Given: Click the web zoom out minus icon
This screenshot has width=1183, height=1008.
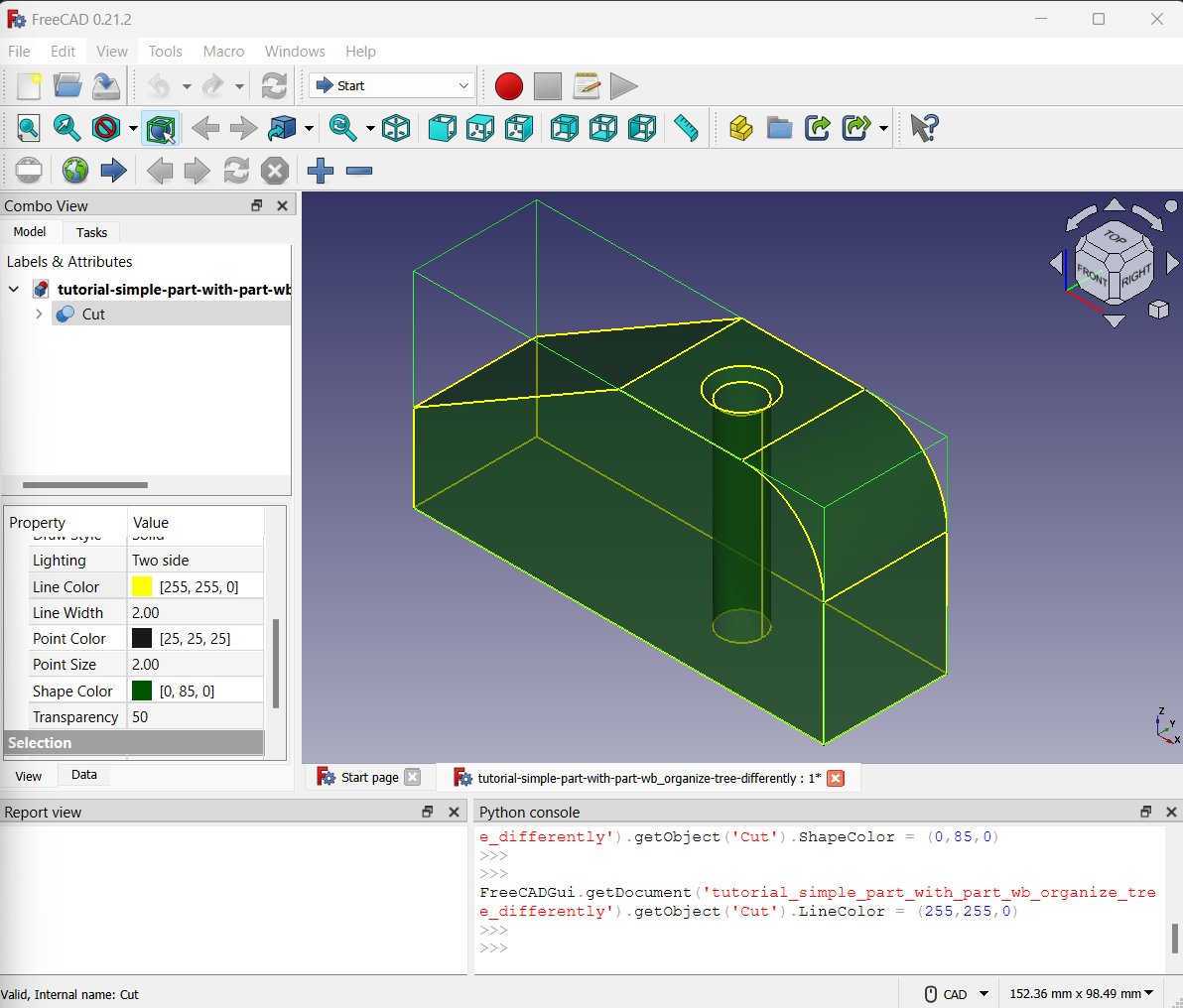Looking at the screenshot, I should pos(359,171).
